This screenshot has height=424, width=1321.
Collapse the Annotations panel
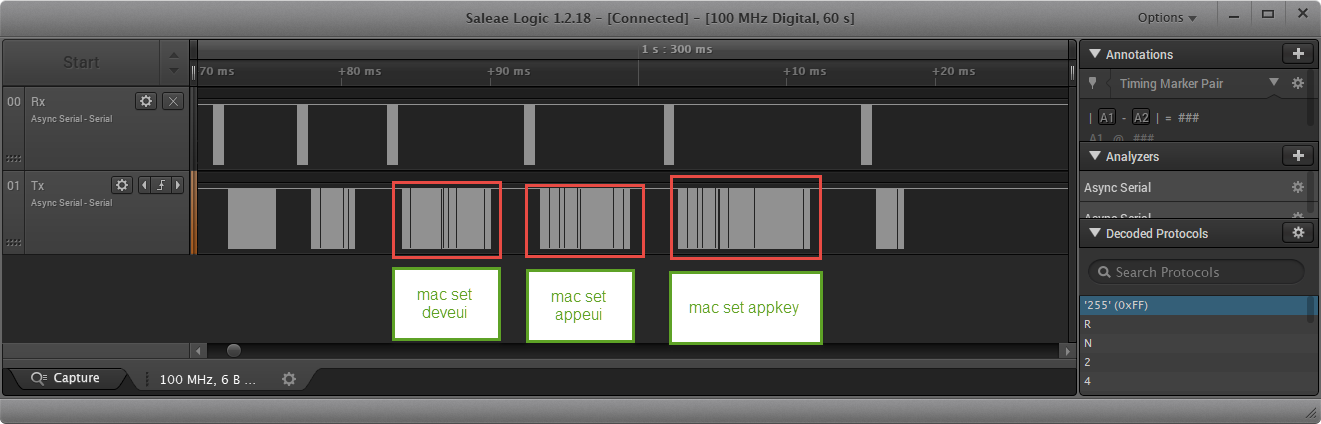pyautogui.click(x=1094, y=54)
